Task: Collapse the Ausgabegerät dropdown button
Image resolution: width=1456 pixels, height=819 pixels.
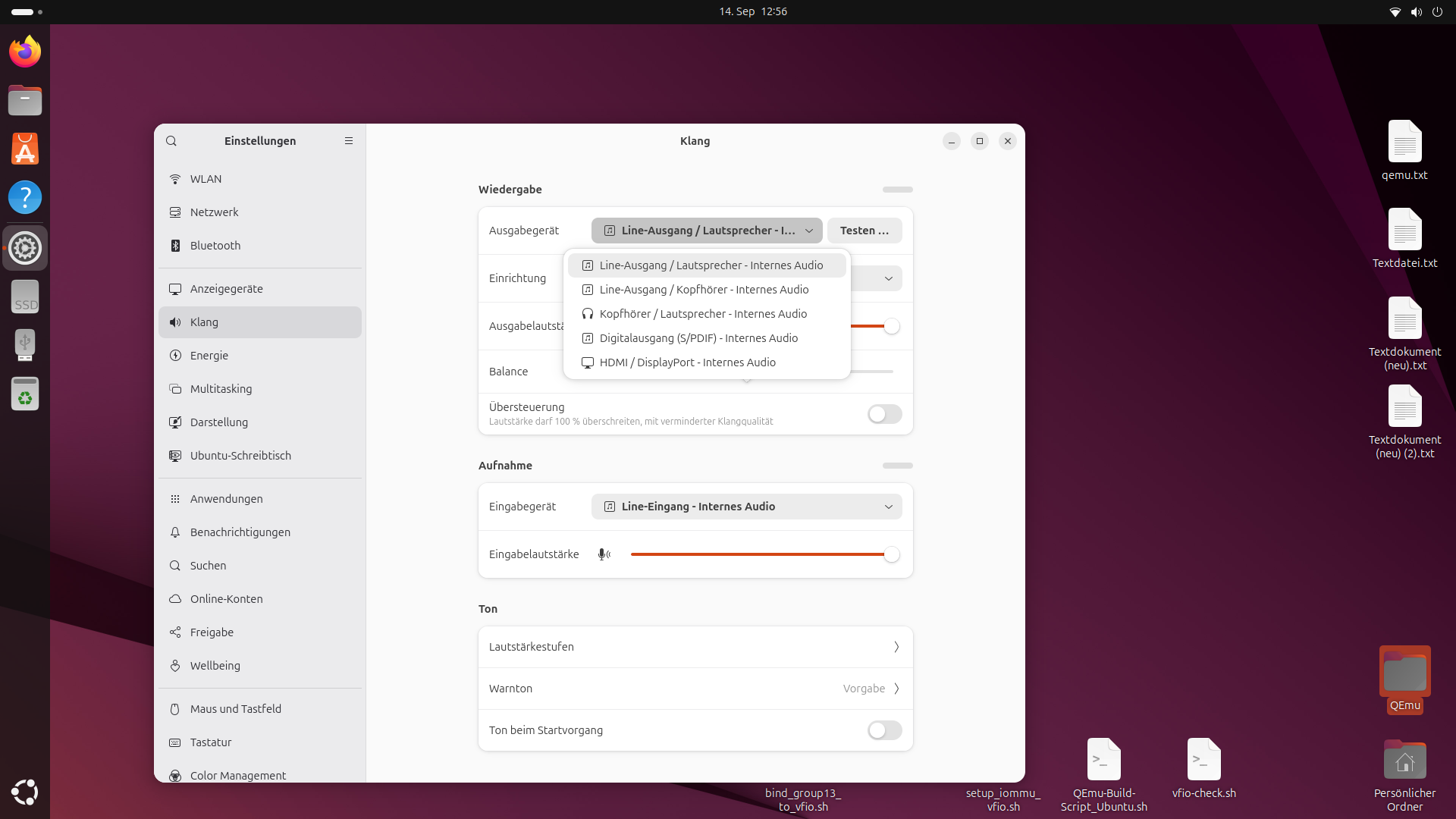Action: (706, 231)
